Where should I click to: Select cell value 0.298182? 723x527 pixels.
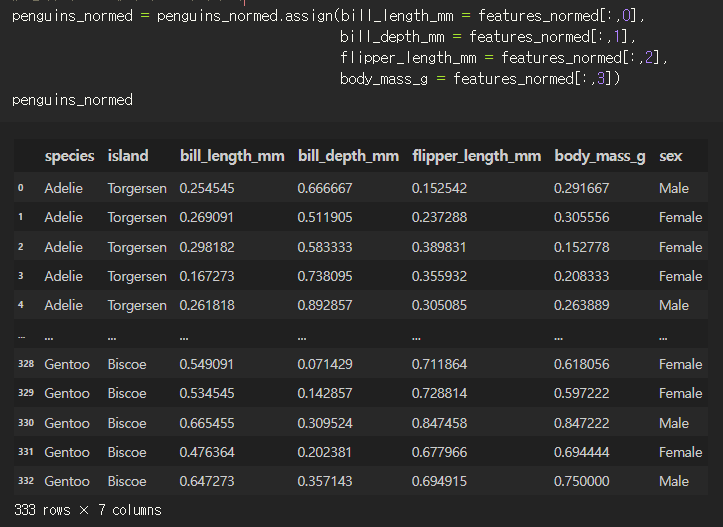point(207,247)
